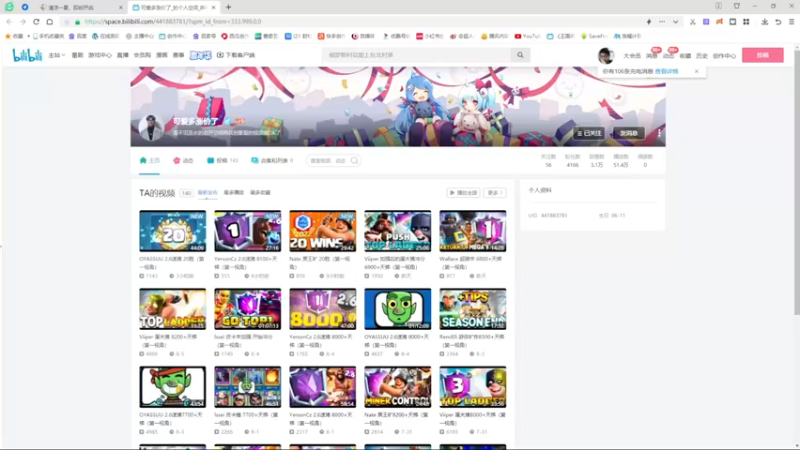Select the 最多播放 sort tab
800x450 pixels.
coord(234,193)
